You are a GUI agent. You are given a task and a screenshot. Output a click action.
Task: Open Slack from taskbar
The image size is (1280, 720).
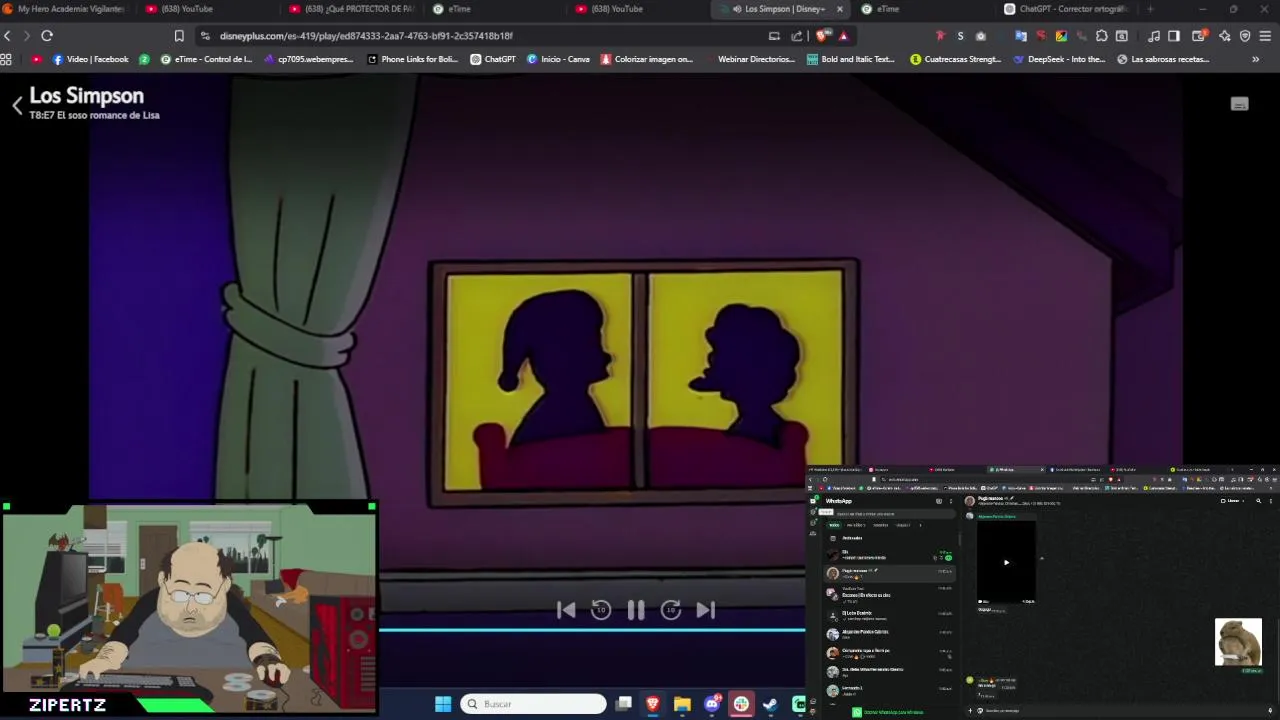741,704
